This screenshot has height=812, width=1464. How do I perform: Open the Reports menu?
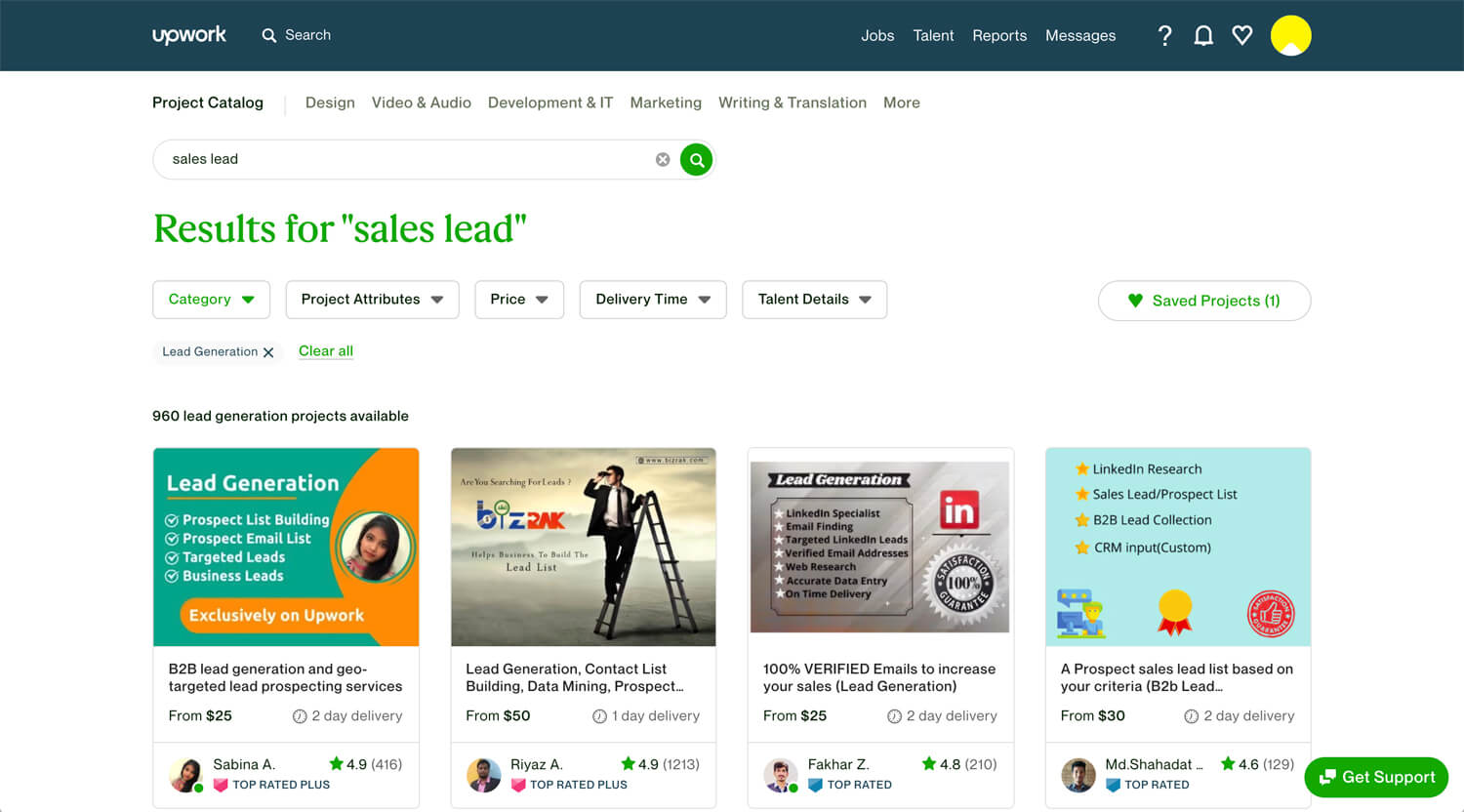click(x=999, y=35)
